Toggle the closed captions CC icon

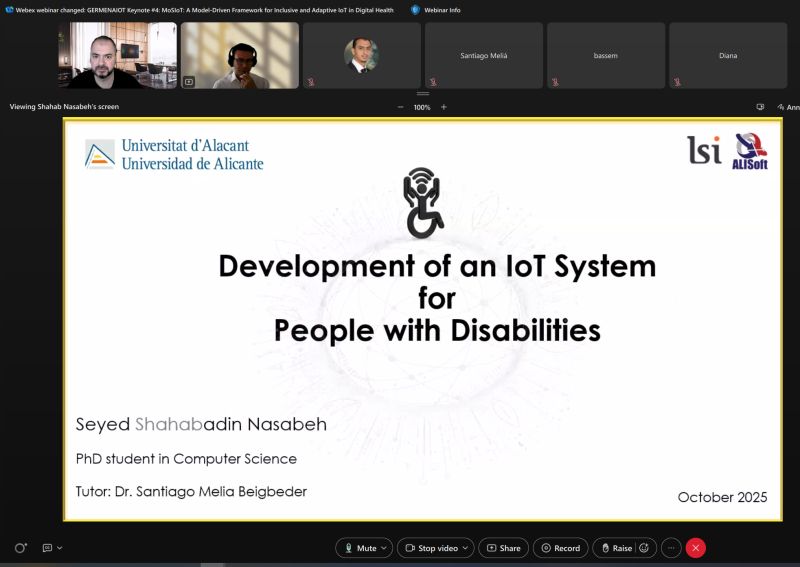pyautogui.click(x=47, y=548)
